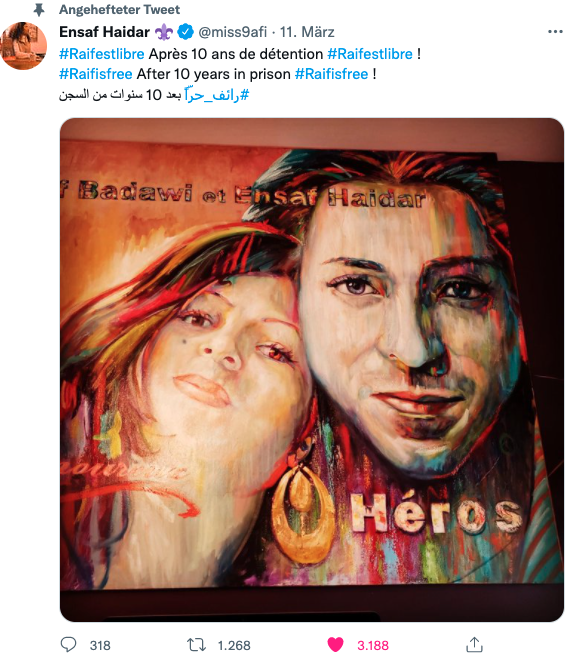Image resolution: width=571 pixels, height=662 pixels.
Task: Open the #Raifisfree hashtag after 'in prison'
Action: pos(332,74)
